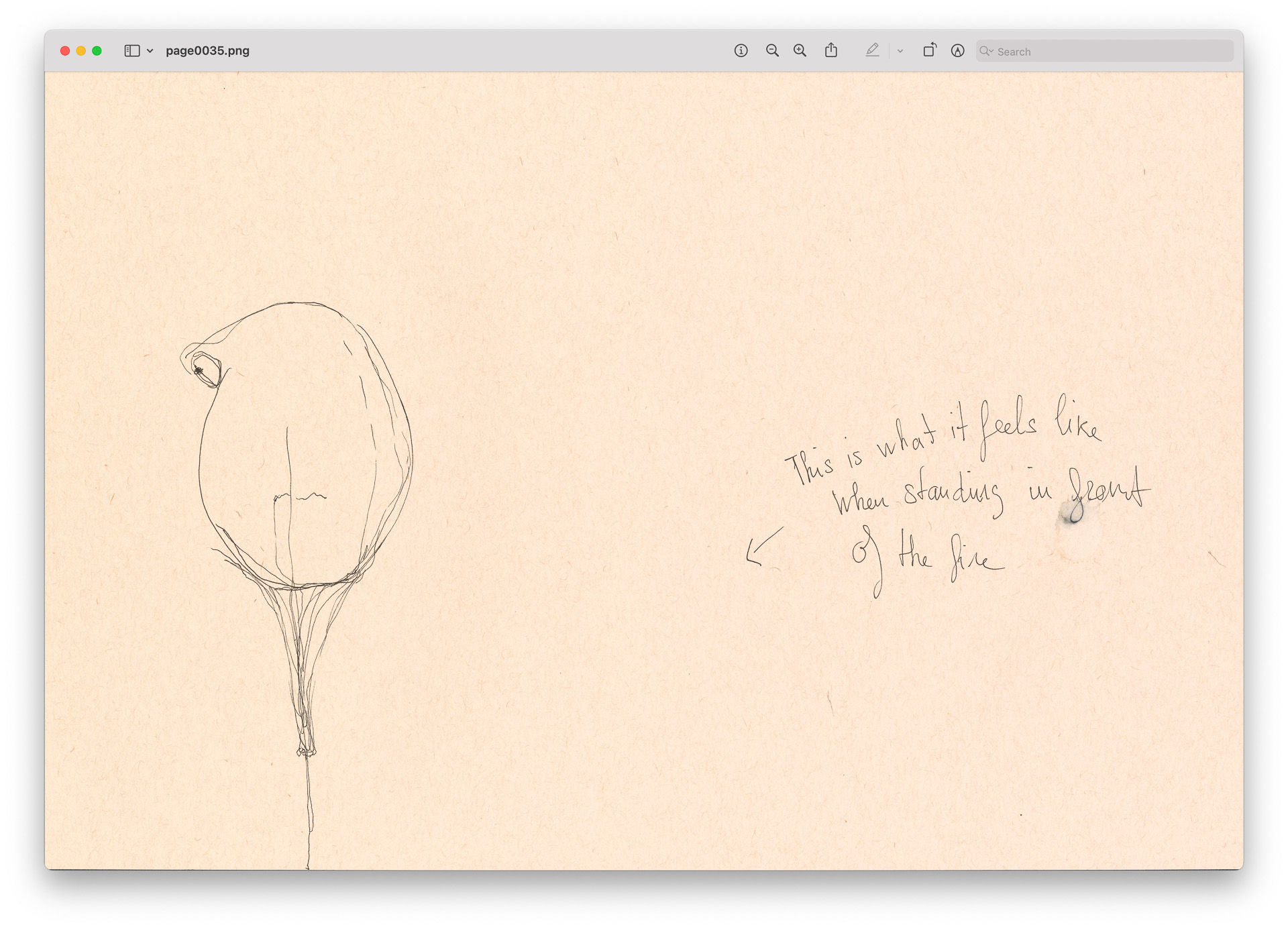Select the Highlight markup tool
1288x929 pixels.
[x=872, y=50]
